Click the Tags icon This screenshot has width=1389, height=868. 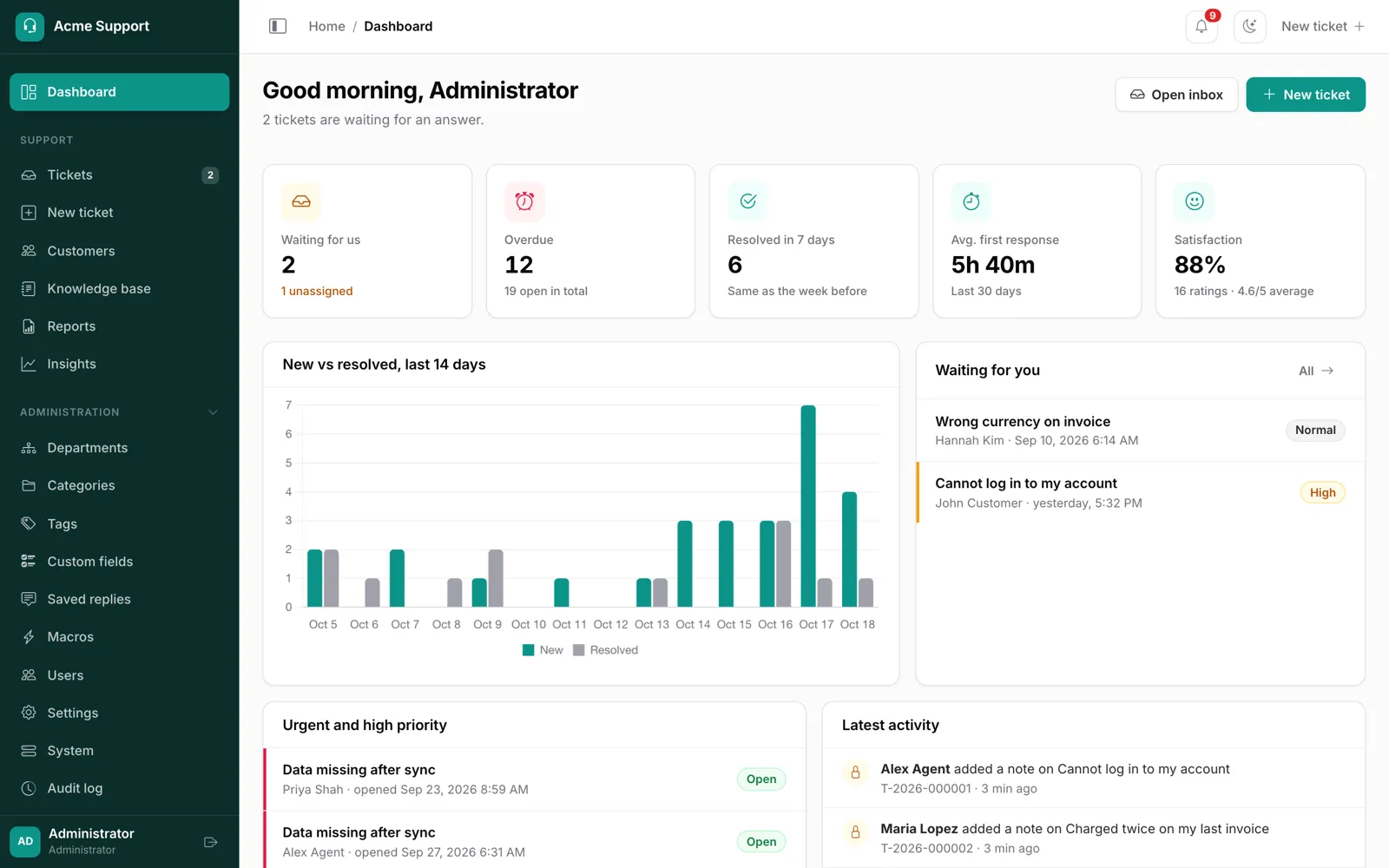tap(29, 523)
